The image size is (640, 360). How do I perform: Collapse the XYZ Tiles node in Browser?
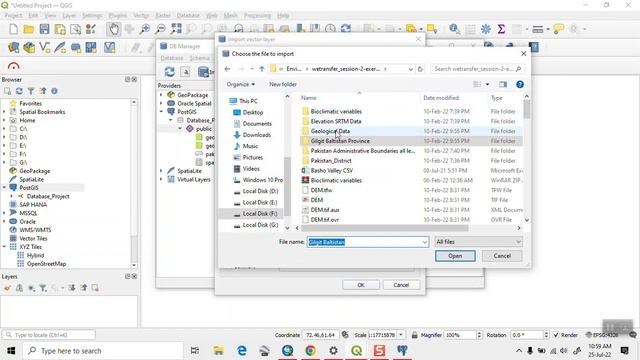click(4, 247)
